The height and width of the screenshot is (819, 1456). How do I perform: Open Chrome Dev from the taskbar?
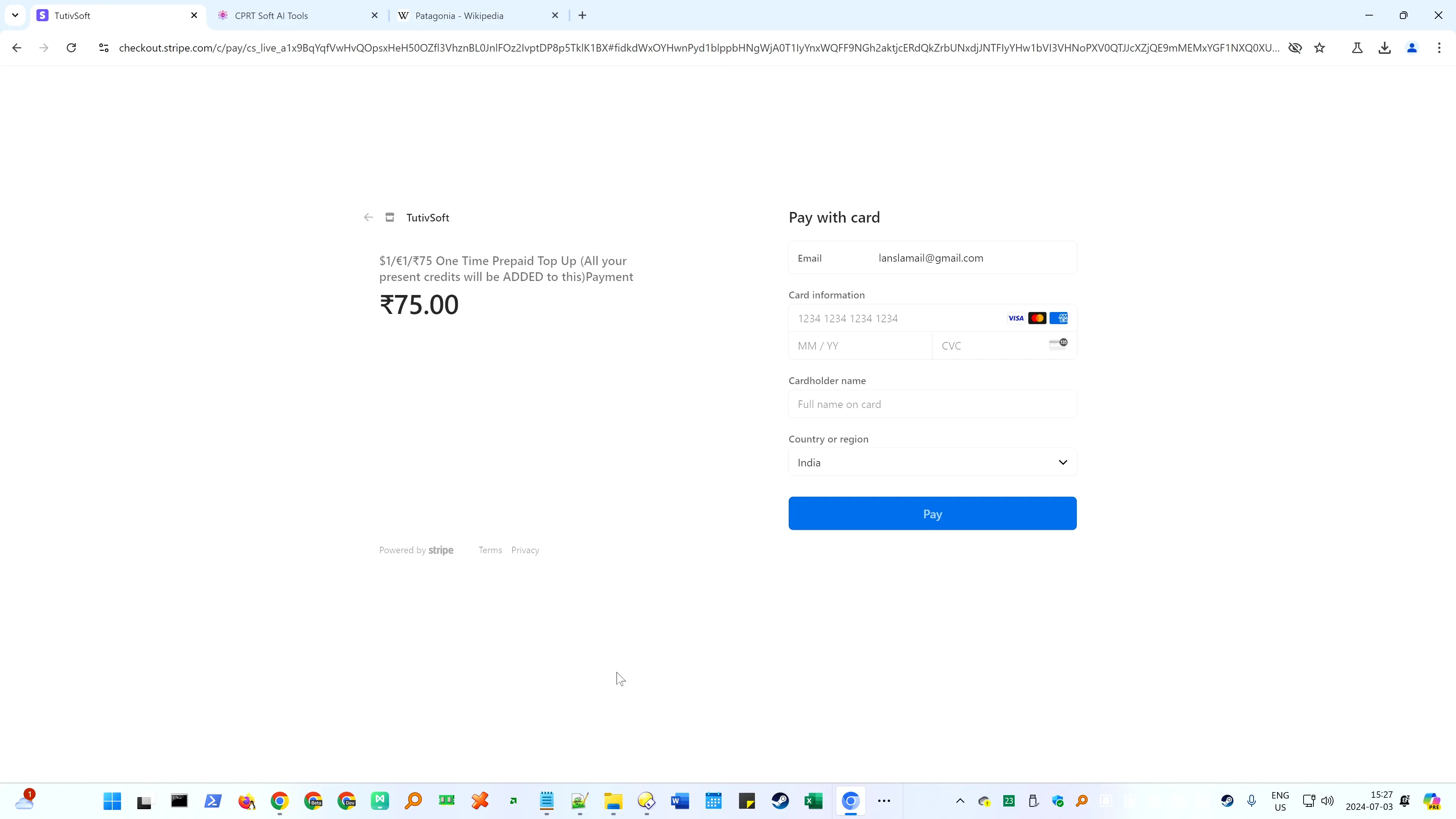click(x=347, y=801)
